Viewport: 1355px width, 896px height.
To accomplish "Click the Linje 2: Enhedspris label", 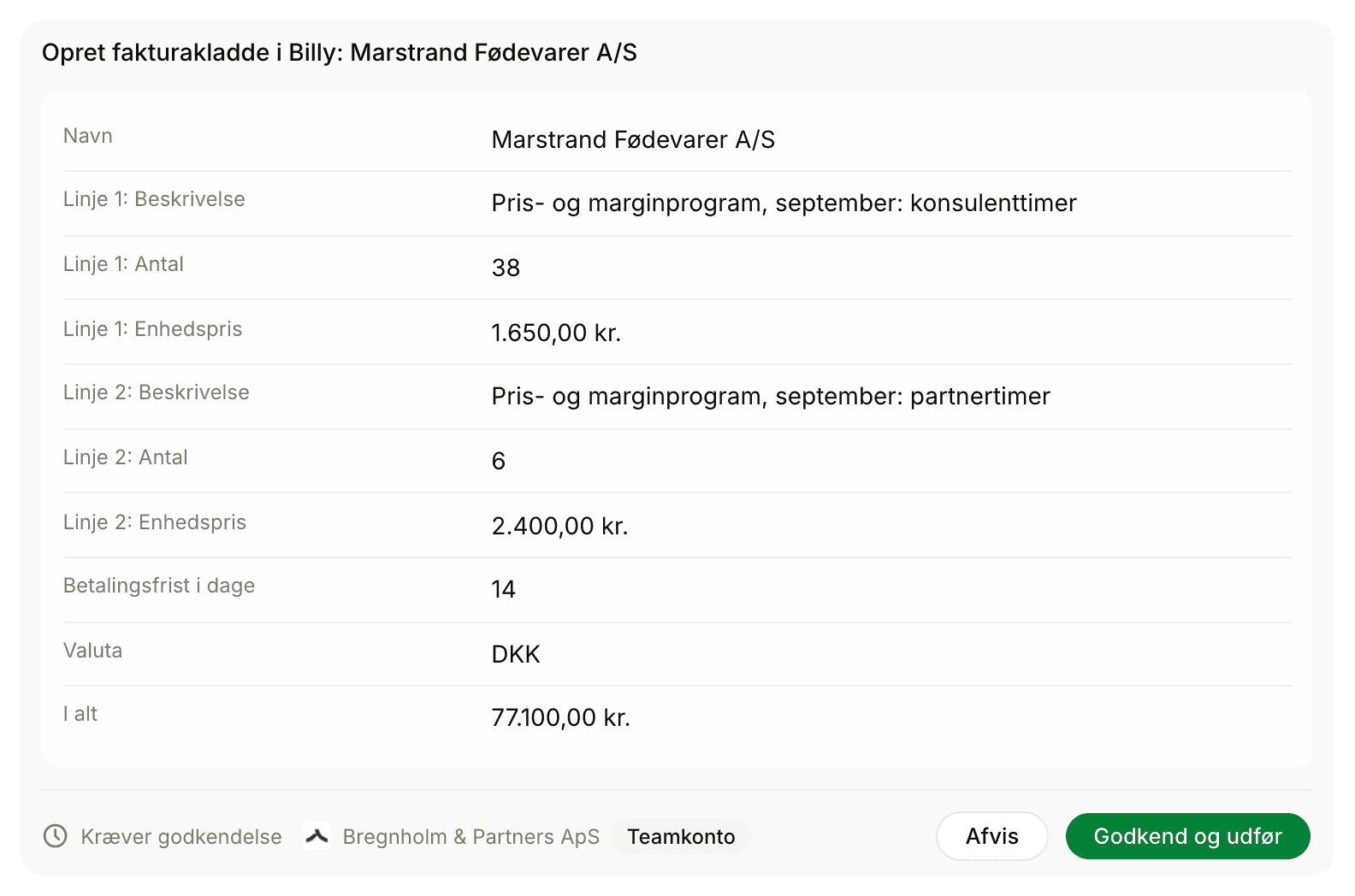I will click(x=155, y=522).
